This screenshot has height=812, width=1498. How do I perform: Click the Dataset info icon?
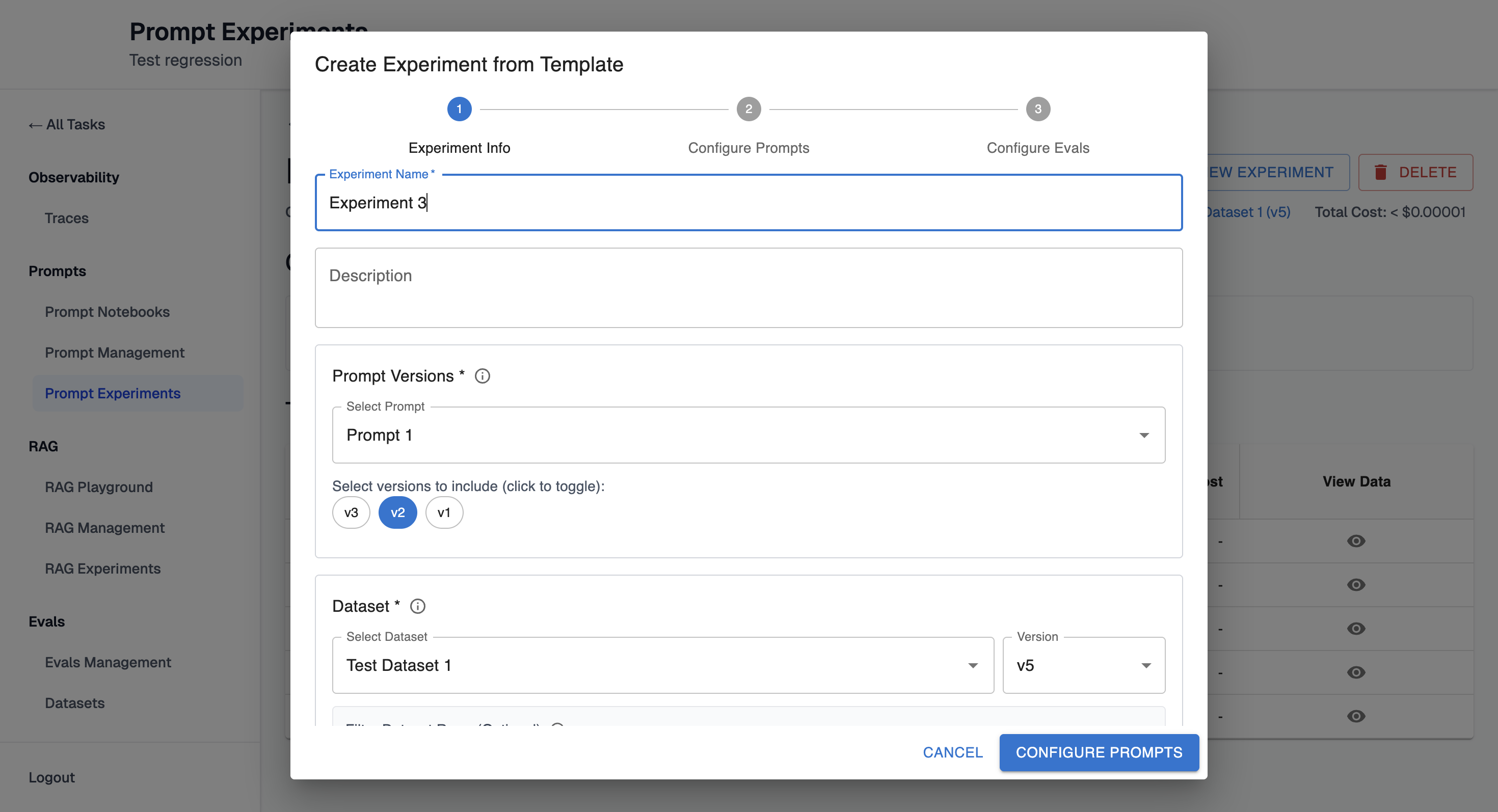click(417, 606)
